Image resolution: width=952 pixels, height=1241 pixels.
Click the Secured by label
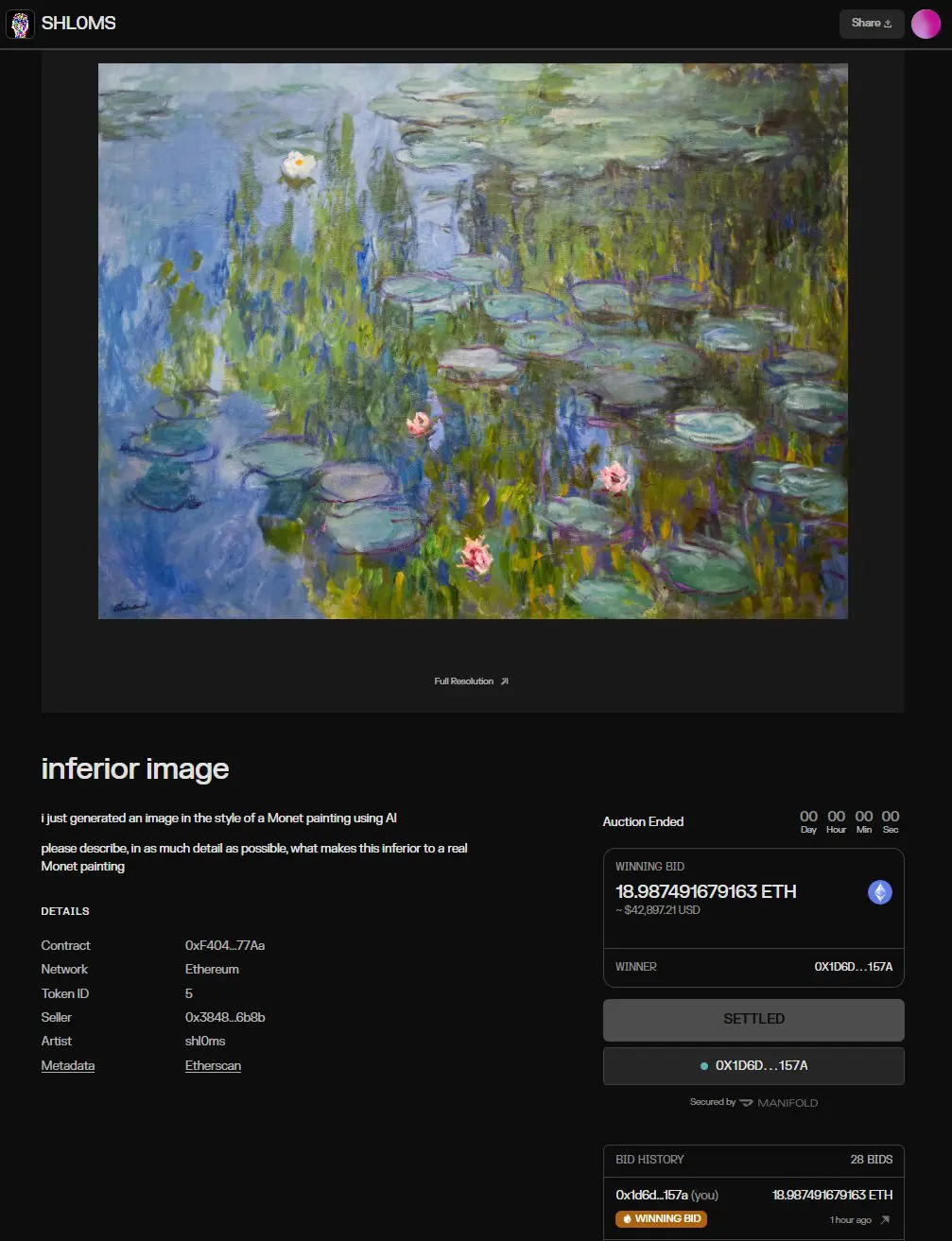tap(713, 1102)
